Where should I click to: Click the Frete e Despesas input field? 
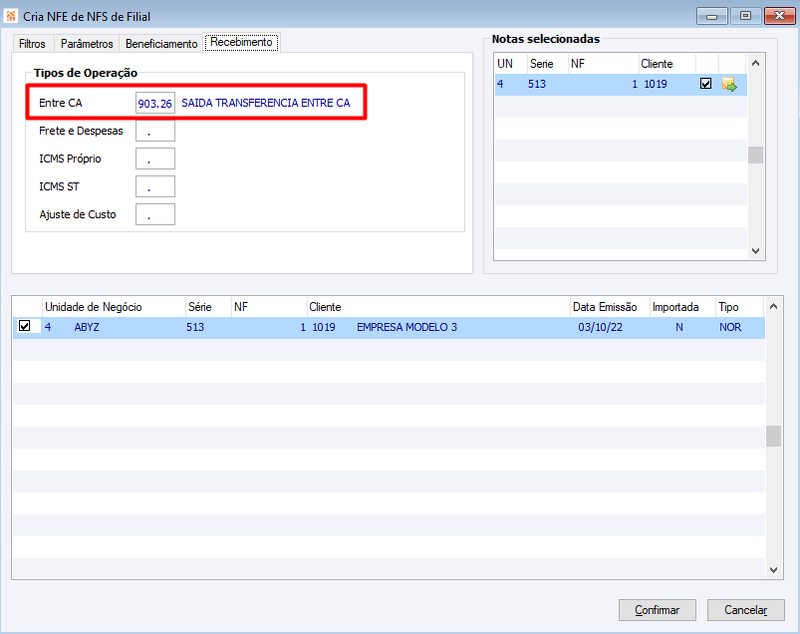(x=155, y=131)
